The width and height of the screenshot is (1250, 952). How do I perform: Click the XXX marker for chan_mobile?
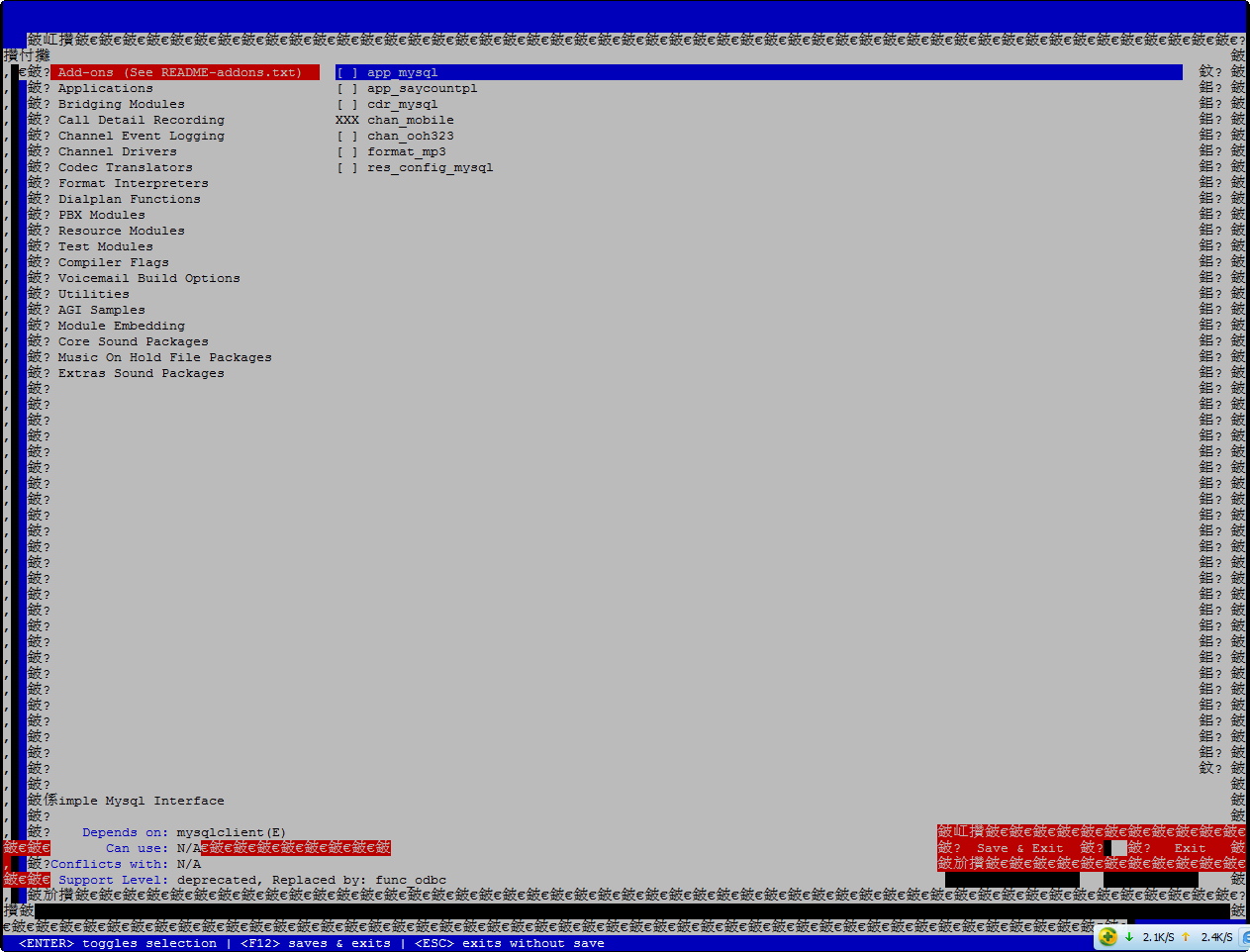347,120
